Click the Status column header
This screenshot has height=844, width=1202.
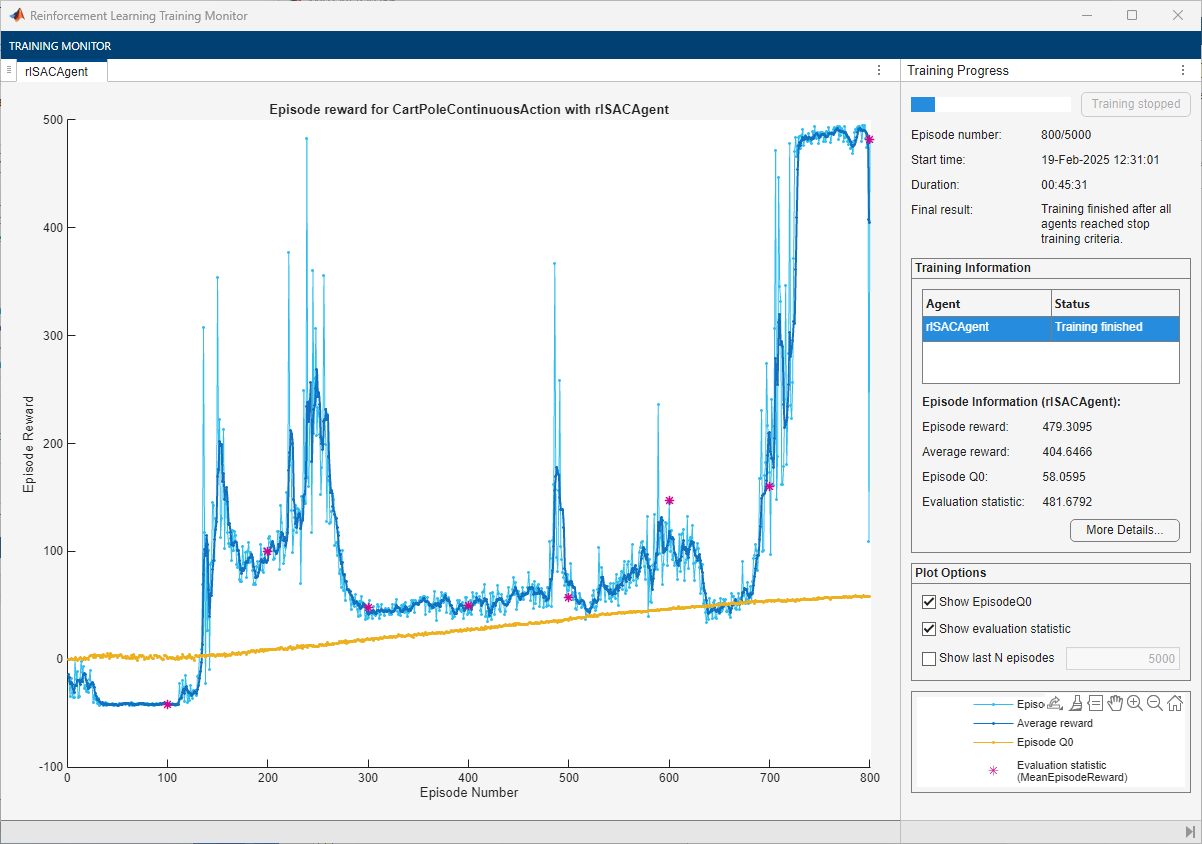point(1115,303)
